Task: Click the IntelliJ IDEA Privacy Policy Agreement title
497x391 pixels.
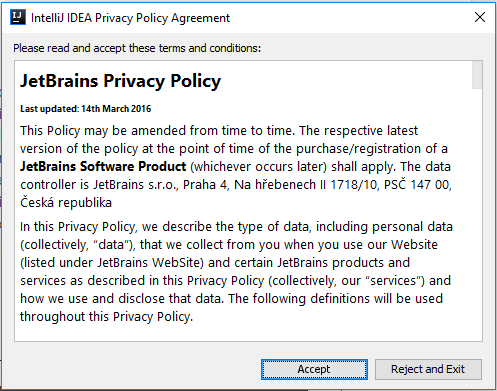Action: pyautogui.click(x=130, y=18)
